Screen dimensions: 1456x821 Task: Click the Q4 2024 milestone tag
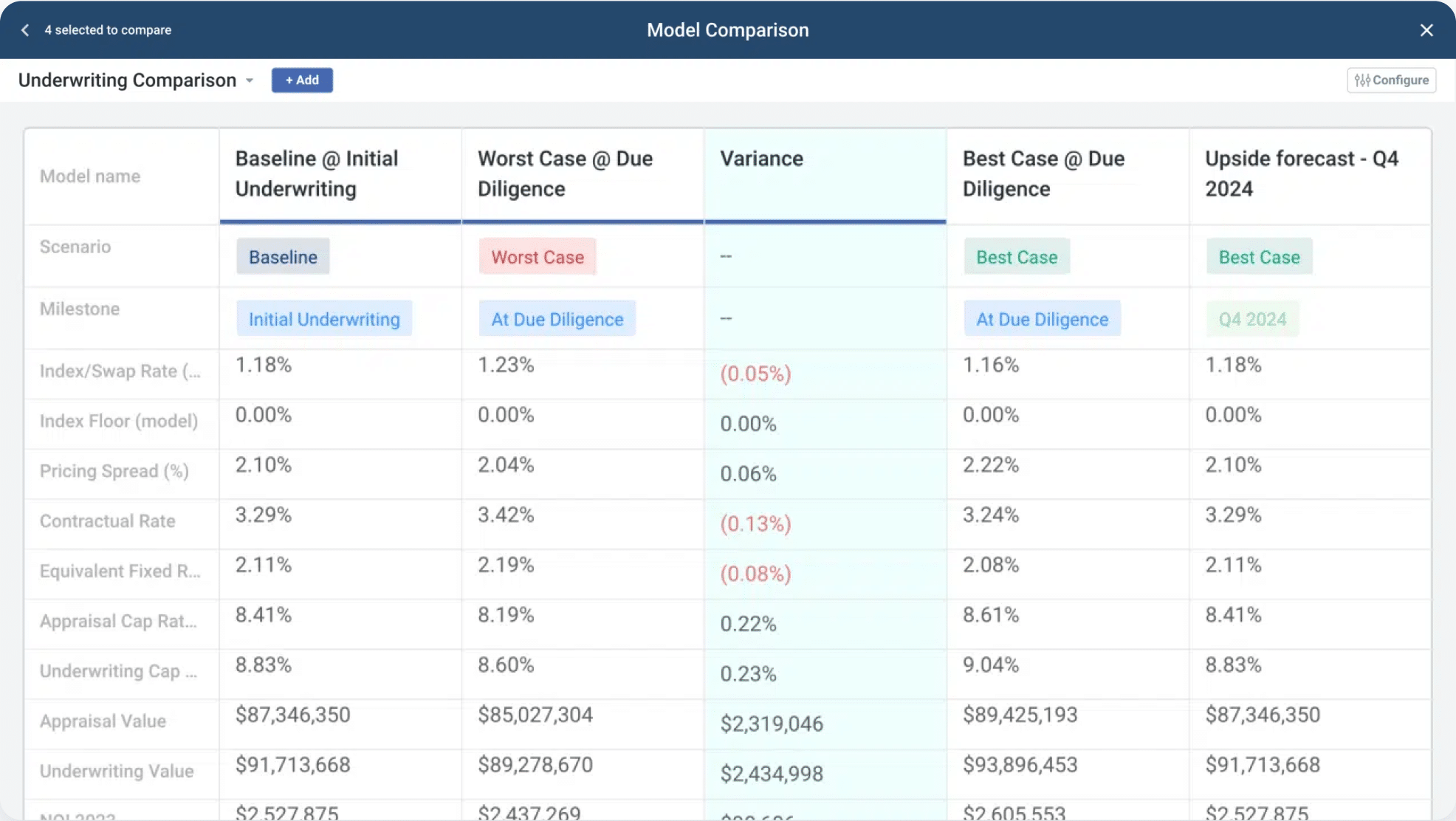1253,319
